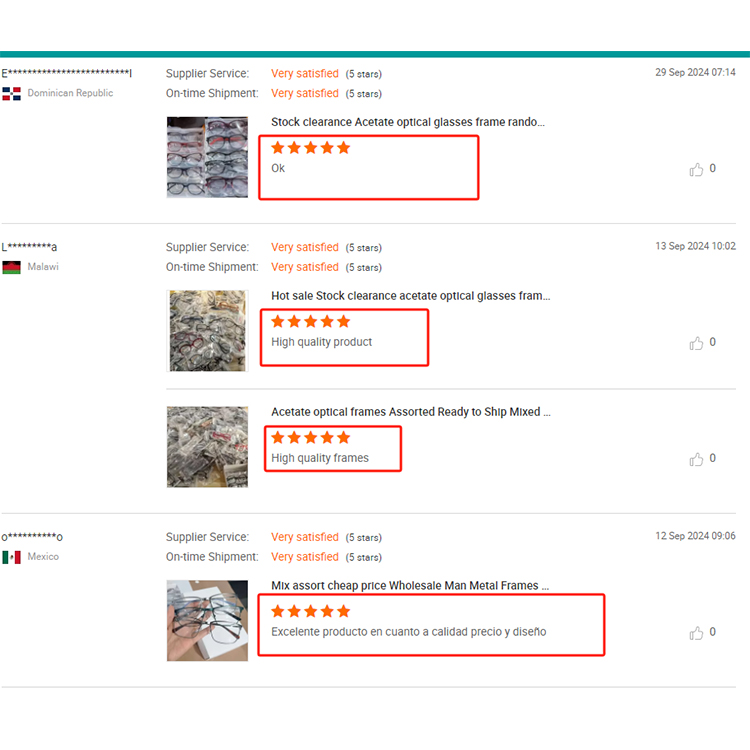Like the "Excelente producto" review thumbs-up
The height and width of the screenshot is (750, 750).
(696, 633)
